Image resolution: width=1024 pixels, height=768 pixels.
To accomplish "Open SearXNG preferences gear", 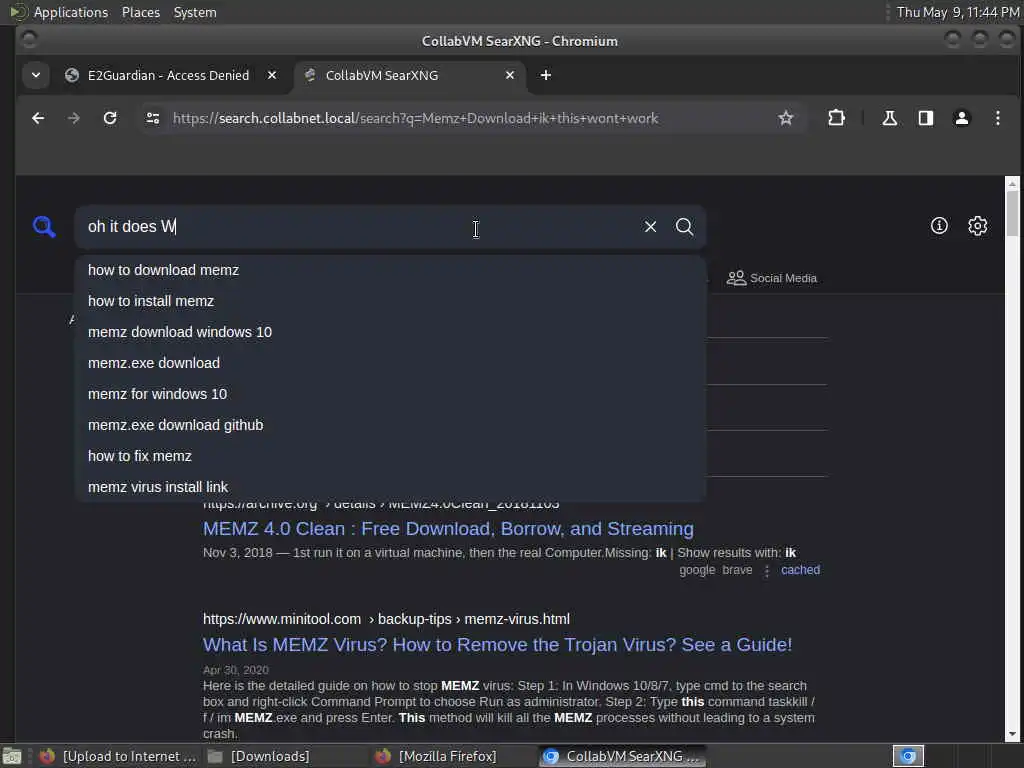I will 977,226.
